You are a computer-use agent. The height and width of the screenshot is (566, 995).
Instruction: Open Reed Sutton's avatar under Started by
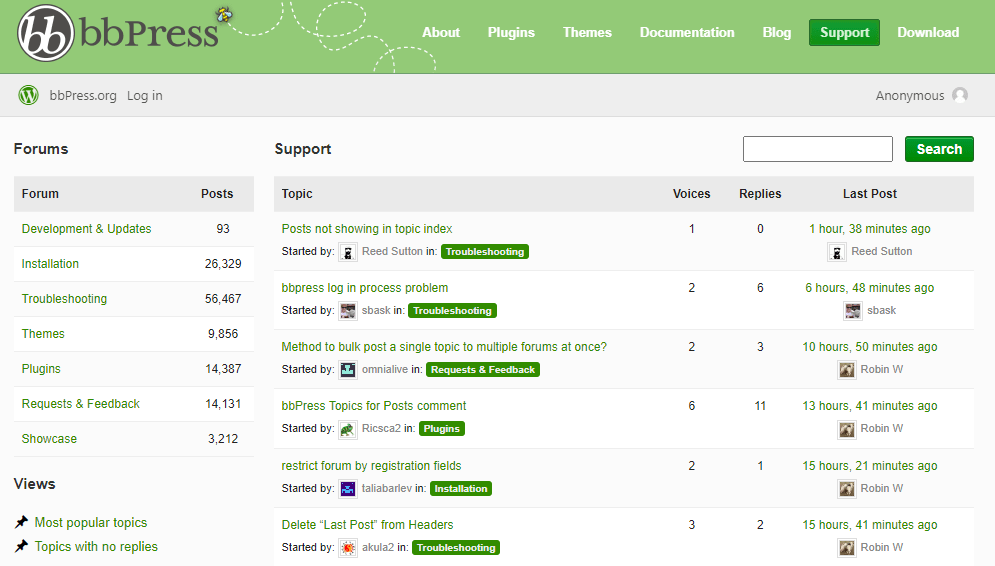pos(348,252)
